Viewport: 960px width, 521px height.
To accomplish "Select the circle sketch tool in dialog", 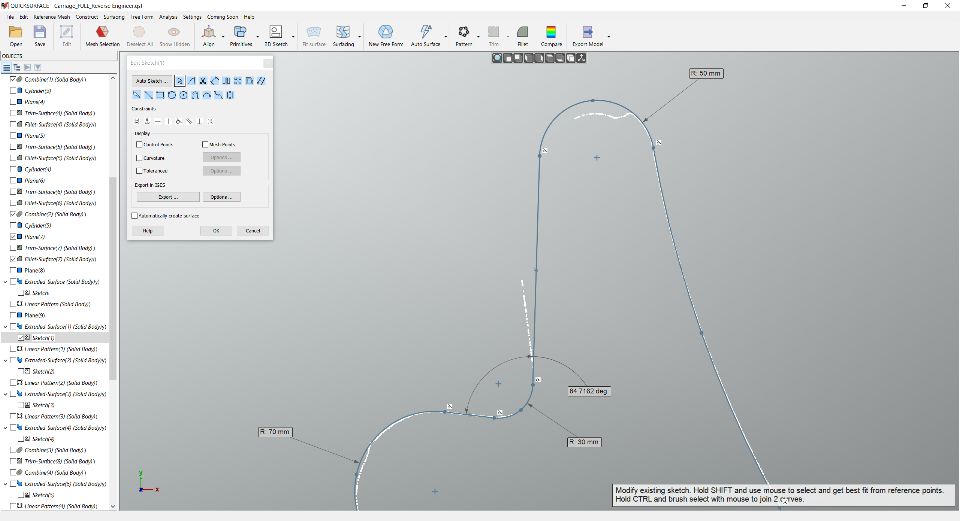I will pos(171,95).
